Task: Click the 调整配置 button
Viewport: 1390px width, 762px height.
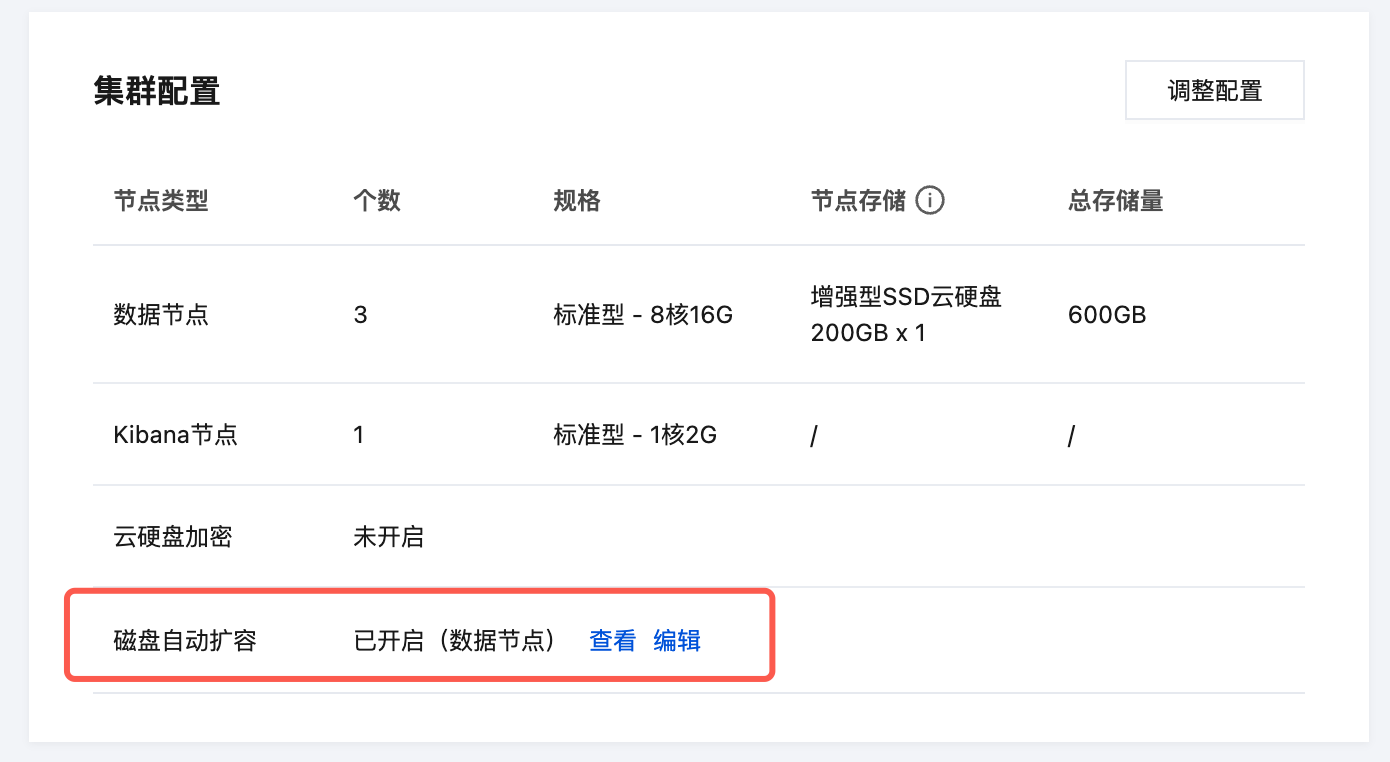Action: coord(1214,91)
